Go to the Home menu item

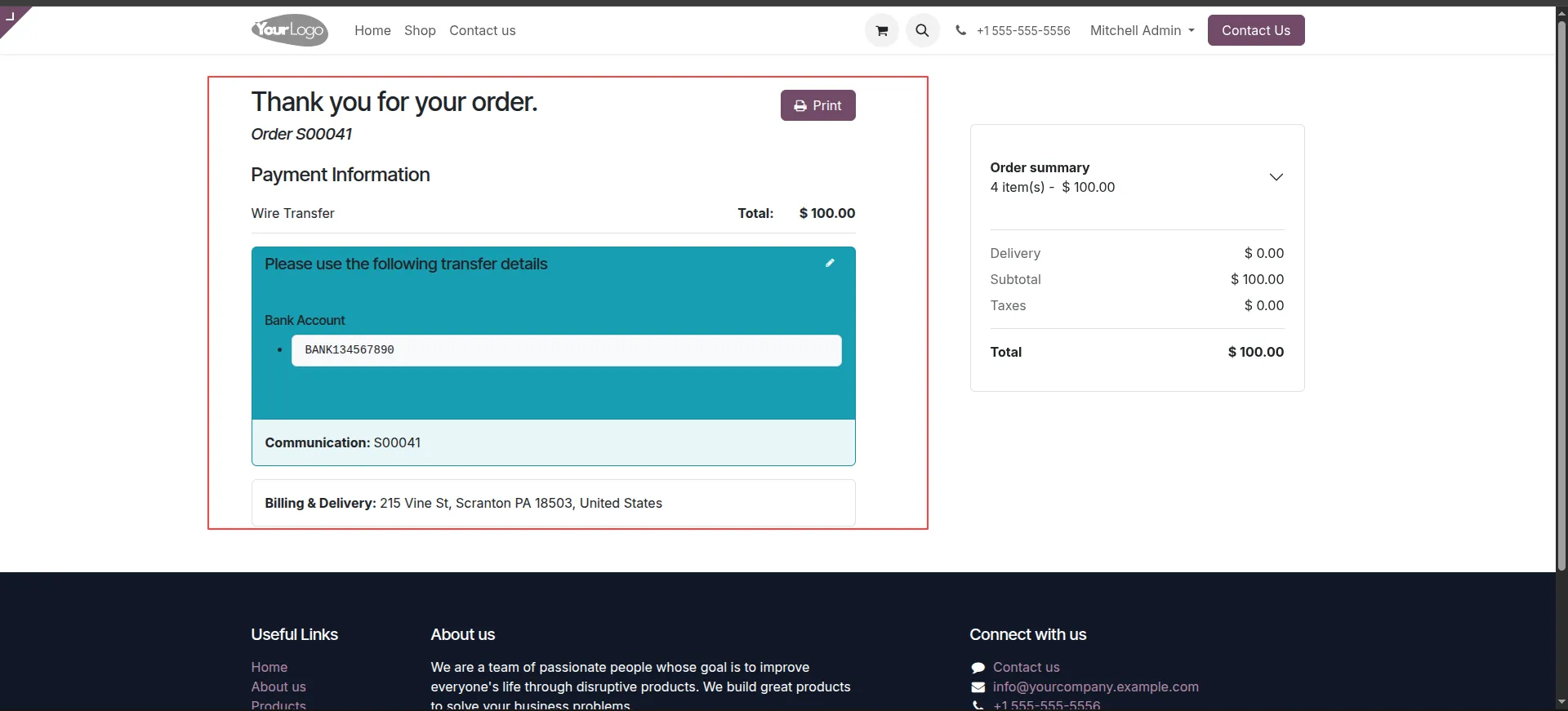tap(372, 30)
